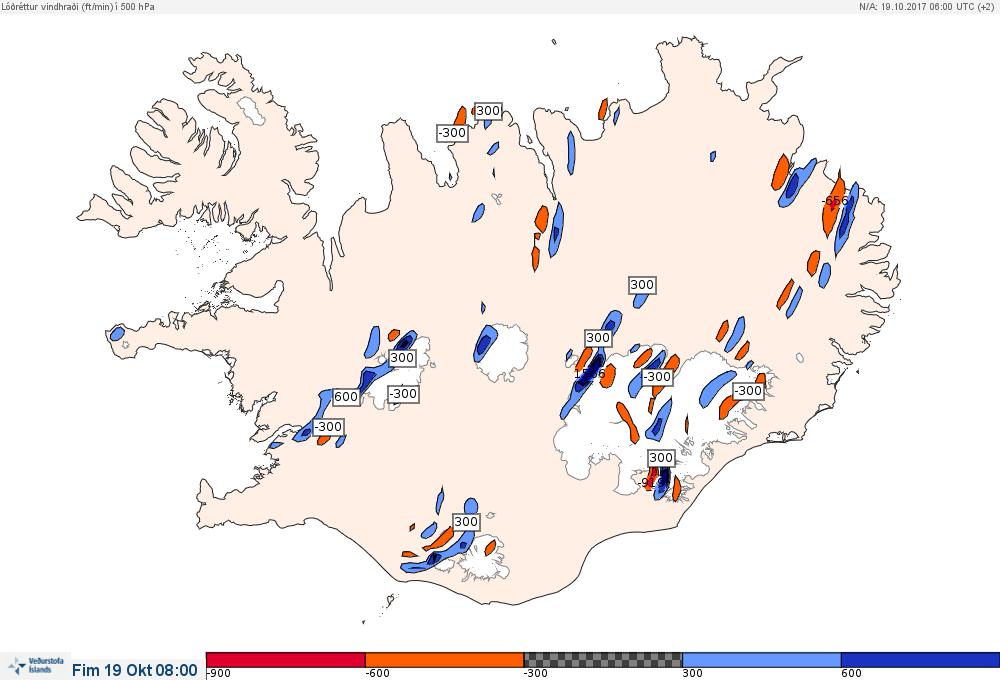The height and width of the screenshot is (680, 1000).
Task: Click the 'Fim 19 Okt 08:00' date label
Action: pyautogui.click(x=135, y=670)
